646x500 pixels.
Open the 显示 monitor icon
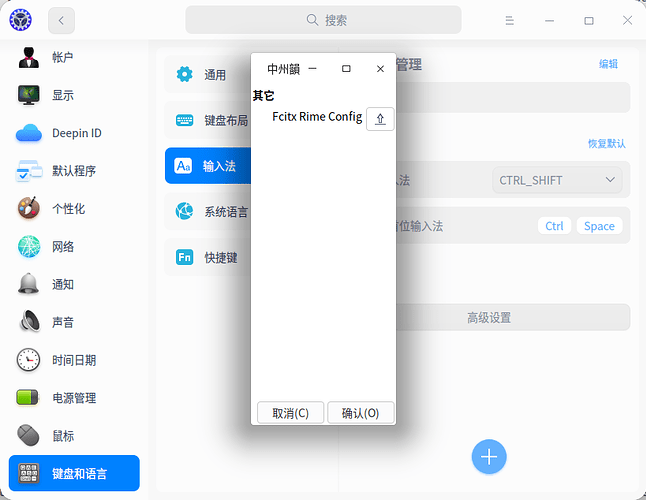[28, 95]
